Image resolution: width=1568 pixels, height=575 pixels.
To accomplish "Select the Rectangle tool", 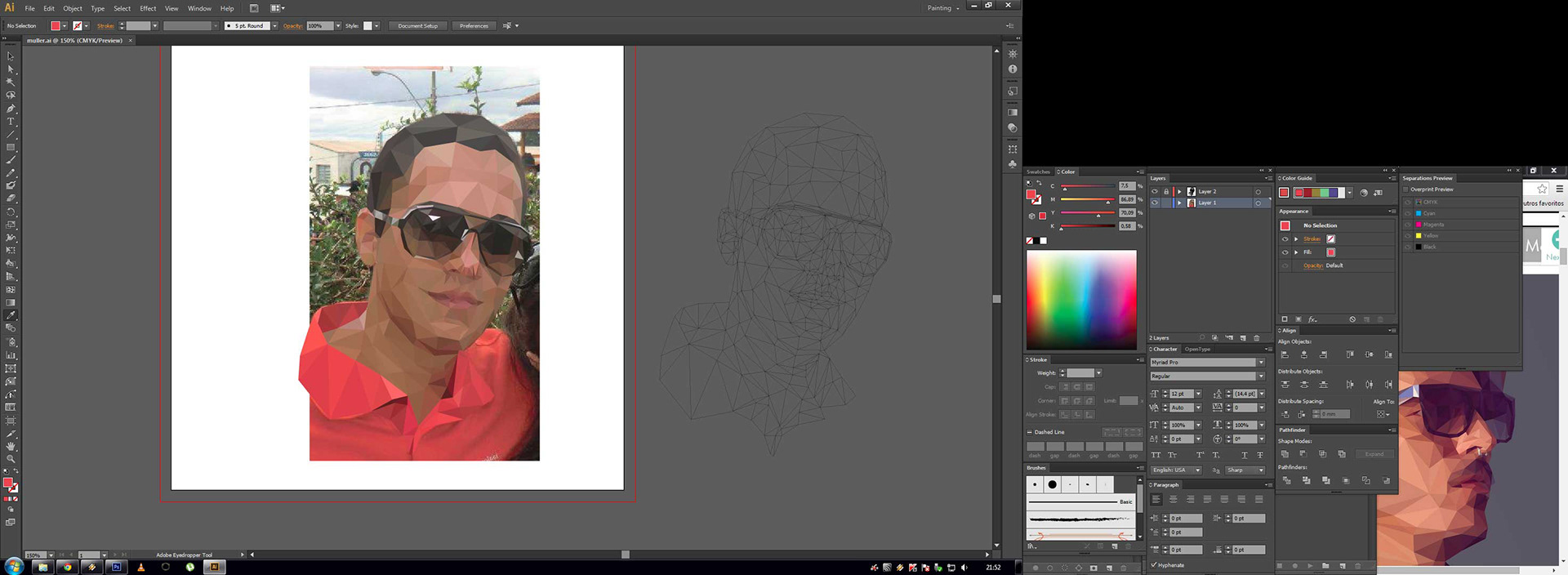I will (11, 148).
